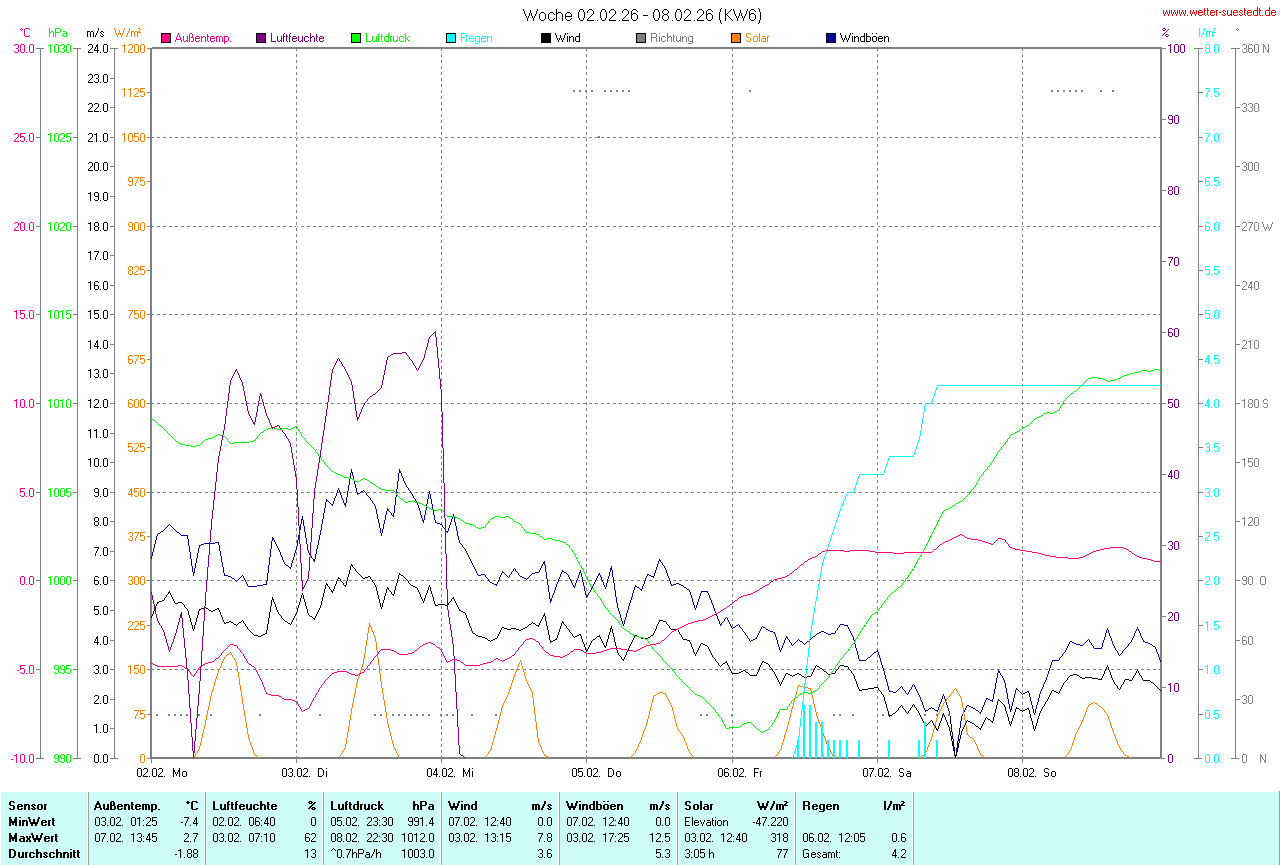Viewport: 1280px width, 865px height.
Task: Select the 02.02. Mo date label
Action: 162,773
